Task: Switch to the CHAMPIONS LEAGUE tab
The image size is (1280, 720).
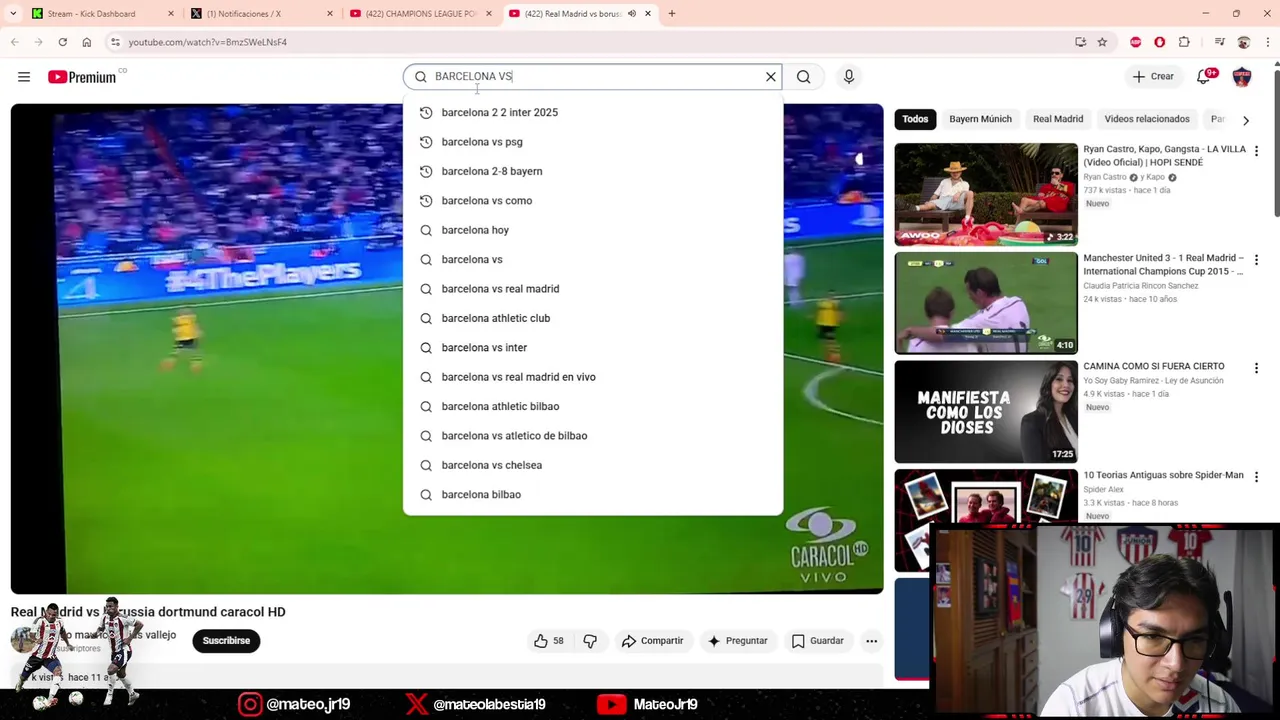Action: point(421,14)
